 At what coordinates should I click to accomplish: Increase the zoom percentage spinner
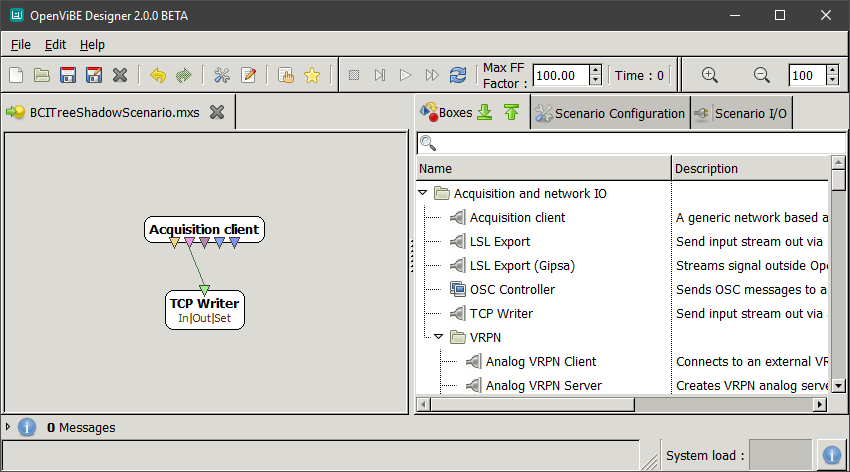833,70
